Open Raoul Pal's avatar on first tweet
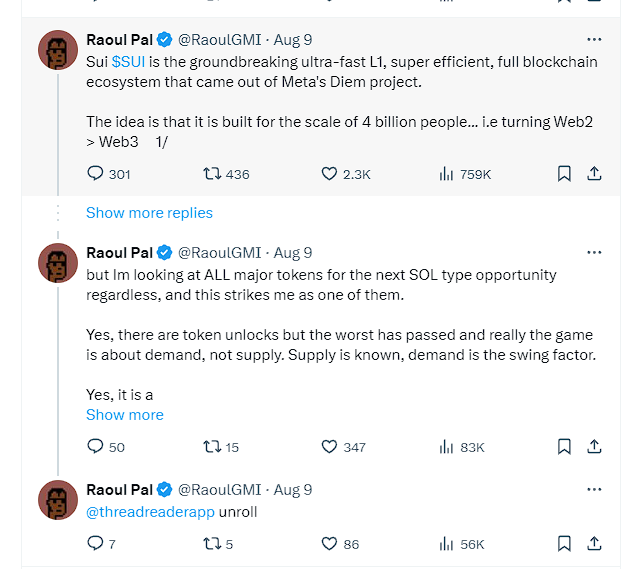This screenshot has width=637, height=569. (x=58, y=50)
